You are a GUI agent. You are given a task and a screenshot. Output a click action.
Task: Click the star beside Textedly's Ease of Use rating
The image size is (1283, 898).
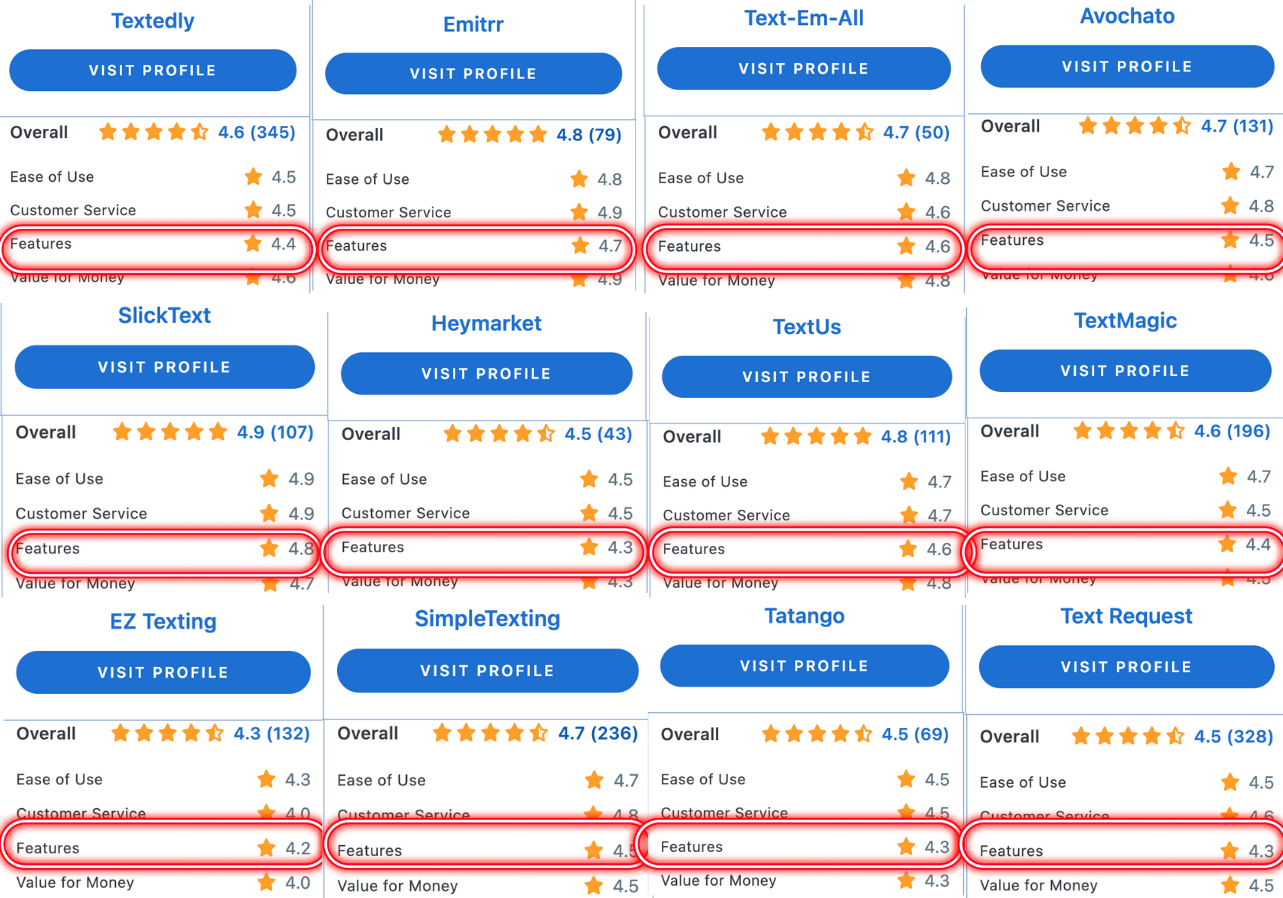252,177
